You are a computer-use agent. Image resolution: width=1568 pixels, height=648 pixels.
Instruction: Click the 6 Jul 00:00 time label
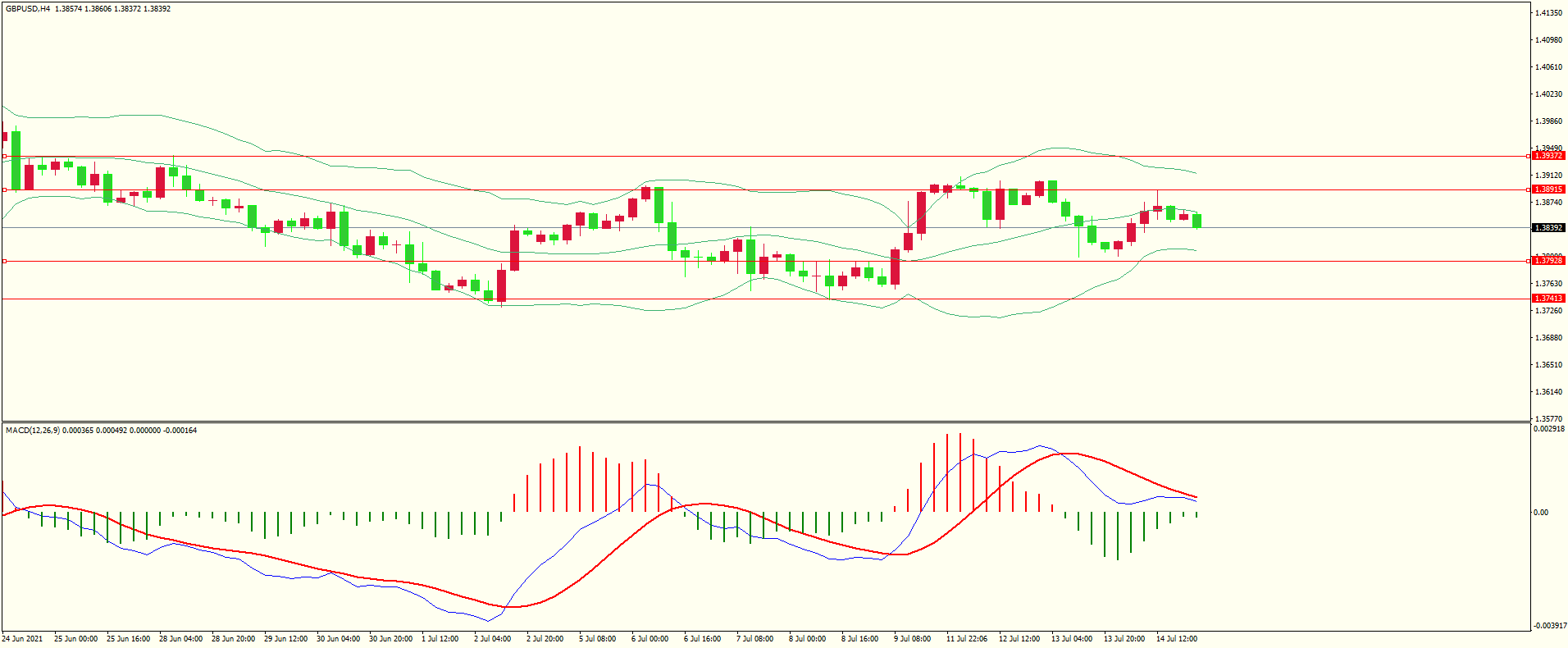(x=650, y=639)
